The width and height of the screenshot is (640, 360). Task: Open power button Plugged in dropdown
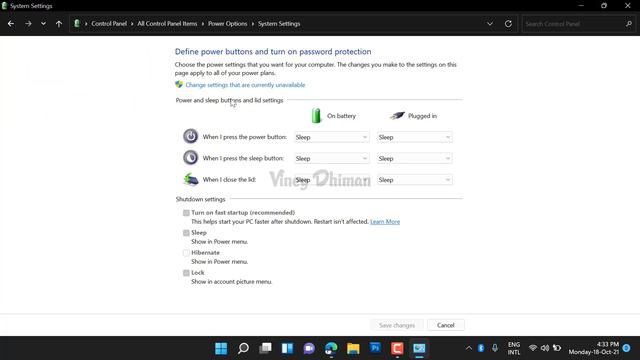(414, 137)
